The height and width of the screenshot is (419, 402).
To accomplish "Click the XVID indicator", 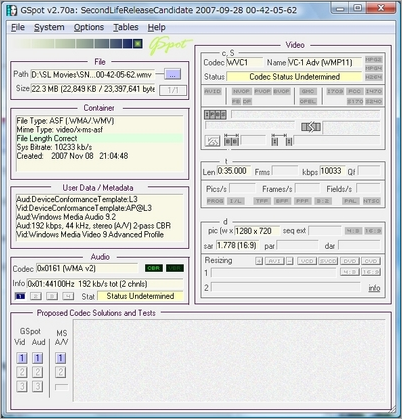I will tap(213, 91).
